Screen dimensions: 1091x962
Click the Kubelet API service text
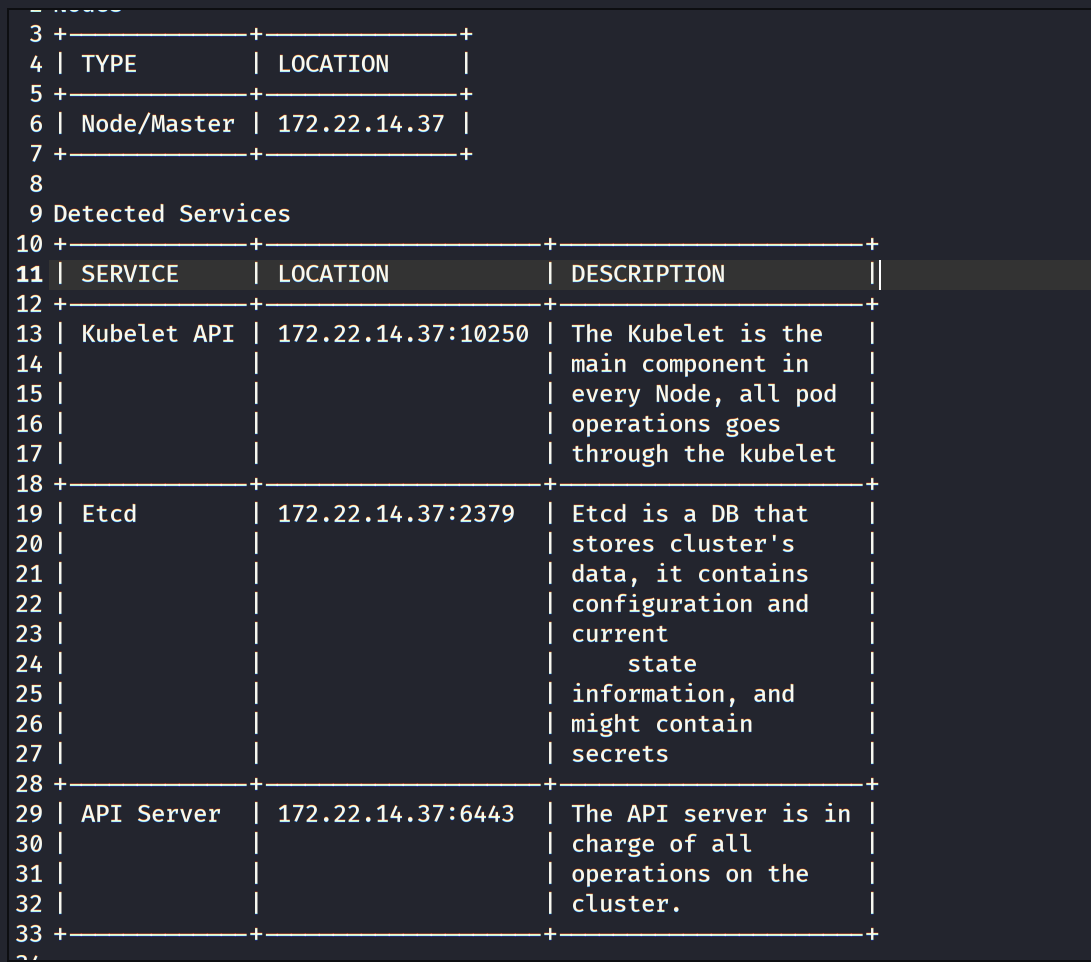pos(157,334)
